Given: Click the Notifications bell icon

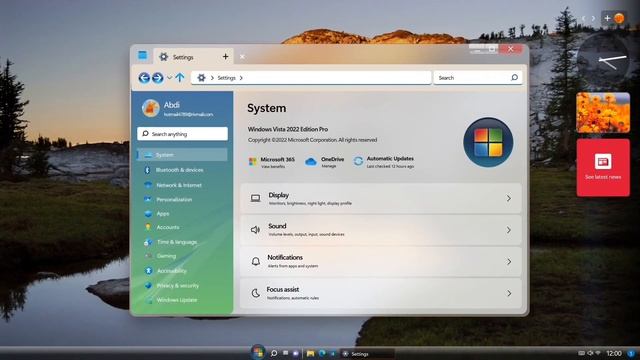Looking at the screenshot, I should click(256, 261).
